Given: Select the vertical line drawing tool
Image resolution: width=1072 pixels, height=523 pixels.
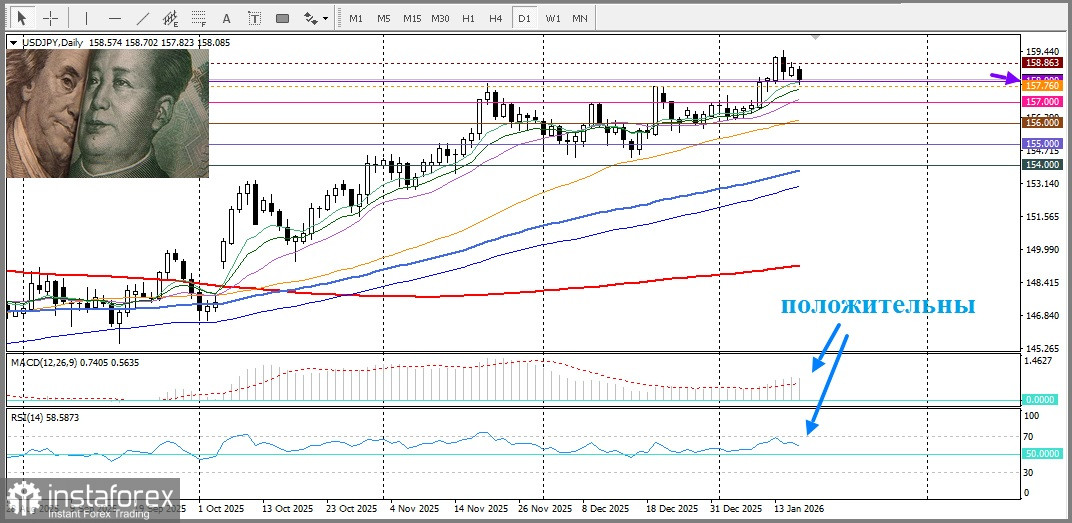Looking at the screenshot, I should [86, 18].
